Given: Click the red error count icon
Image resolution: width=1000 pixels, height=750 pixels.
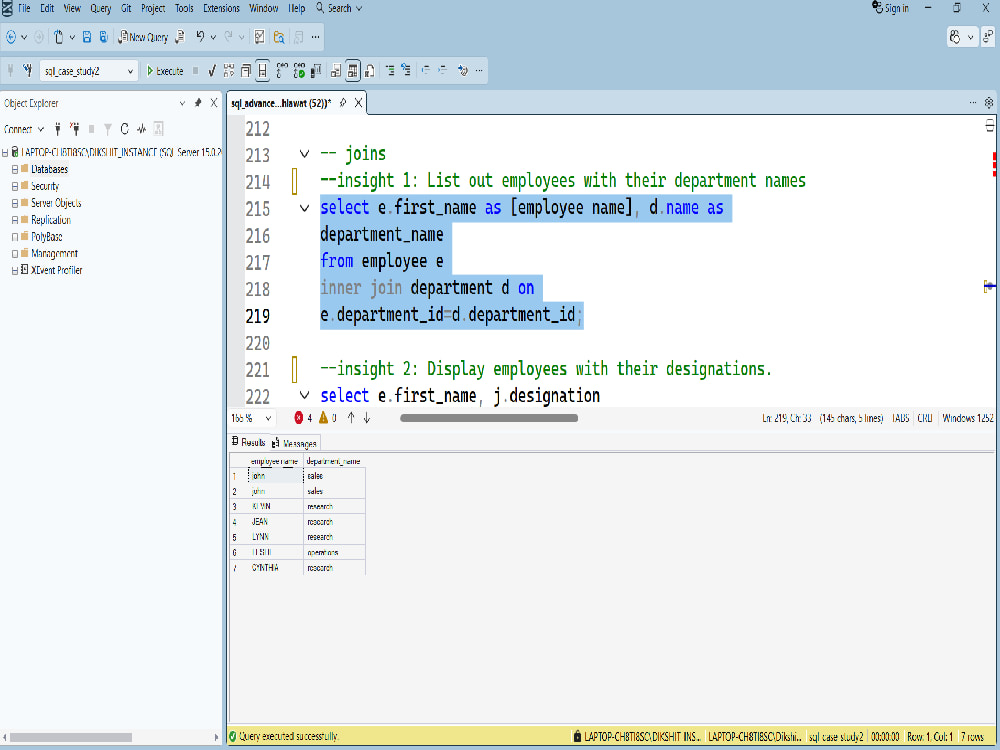Looking at the screenshot, I should click(298, 418).
